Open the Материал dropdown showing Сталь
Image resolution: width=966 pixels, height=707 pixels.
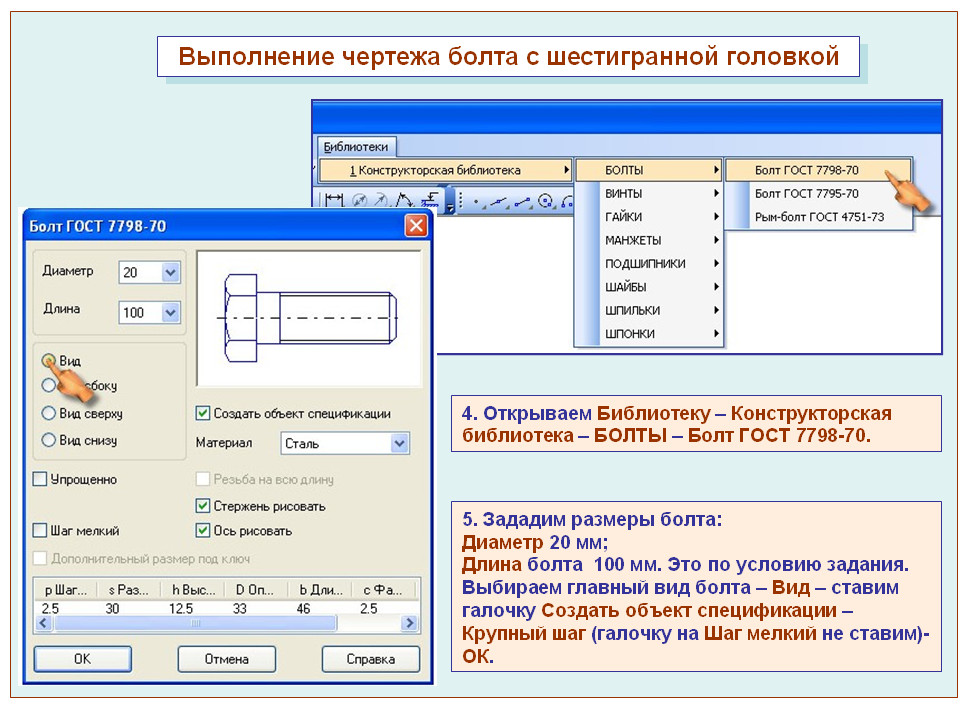click(x=399, y=443)
